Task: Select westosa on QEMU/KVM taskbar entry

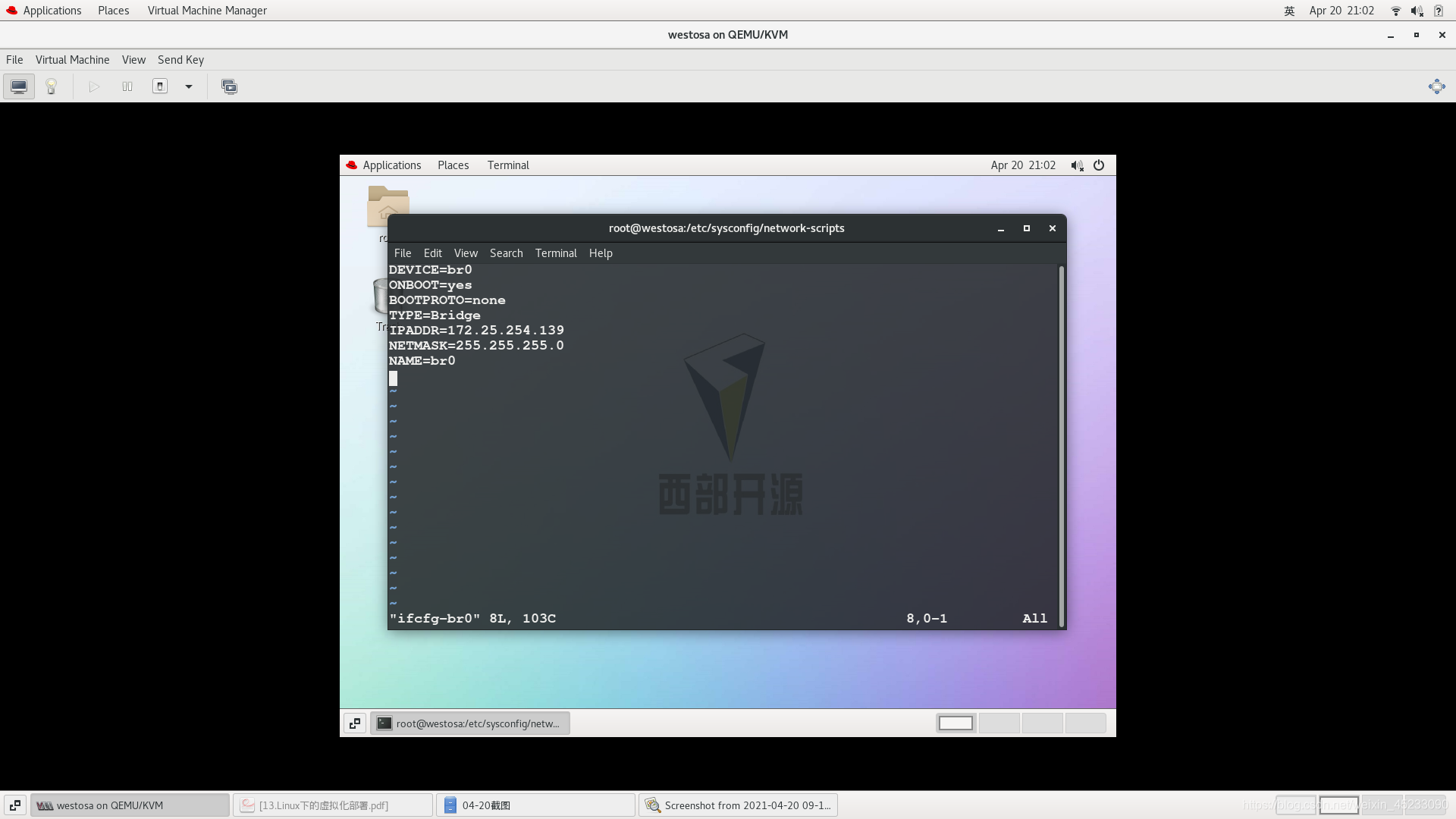Action: pos(130,805)
